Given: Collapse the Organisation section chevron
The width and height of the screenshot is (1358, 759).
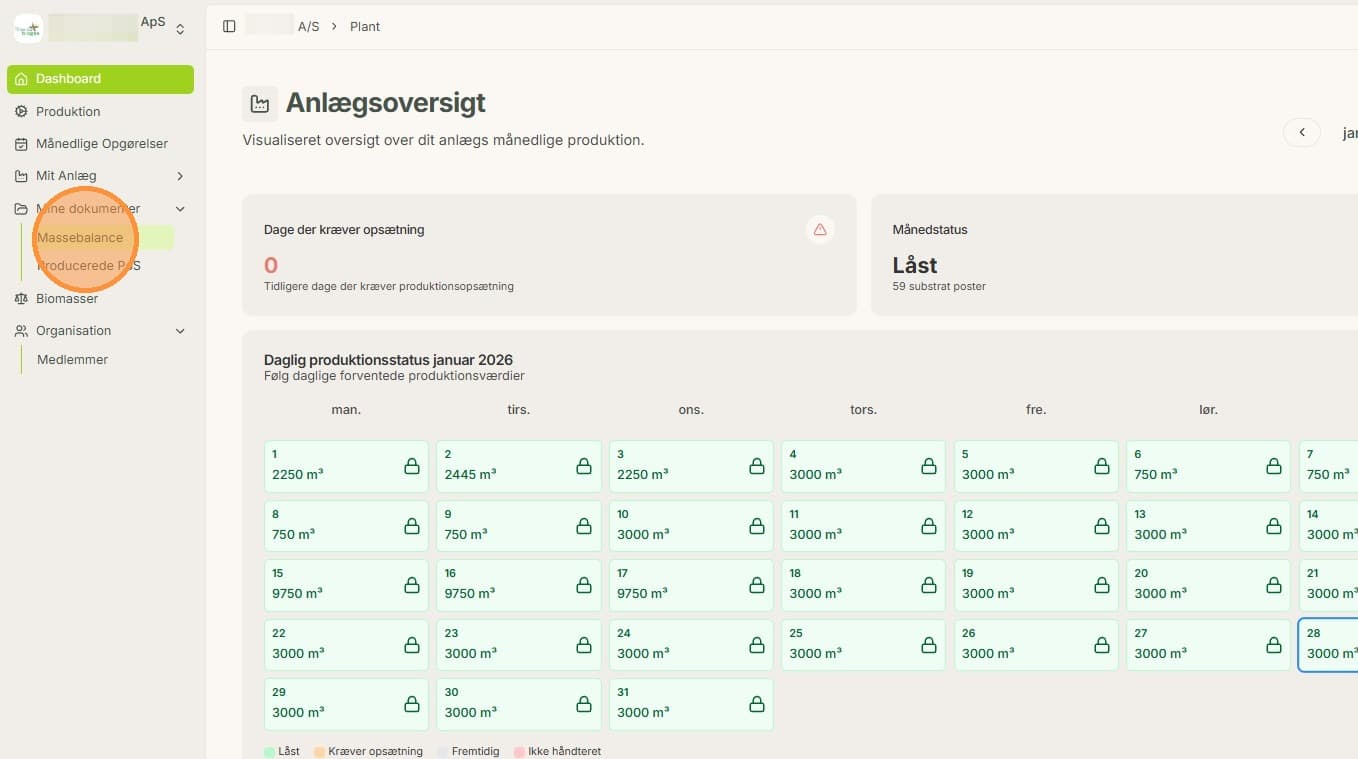Looking at the screenshot, I should click(x=180, y=331).
